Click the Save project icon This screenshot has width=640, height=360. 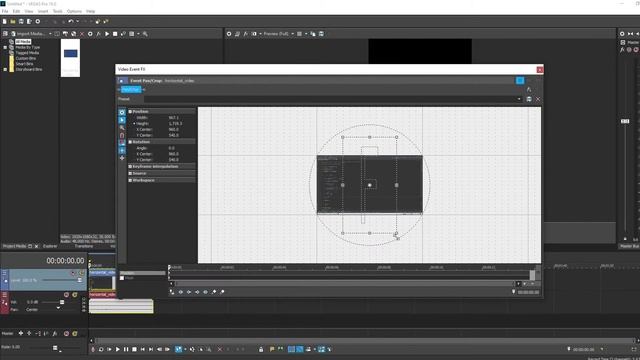(x=21, y=21)
